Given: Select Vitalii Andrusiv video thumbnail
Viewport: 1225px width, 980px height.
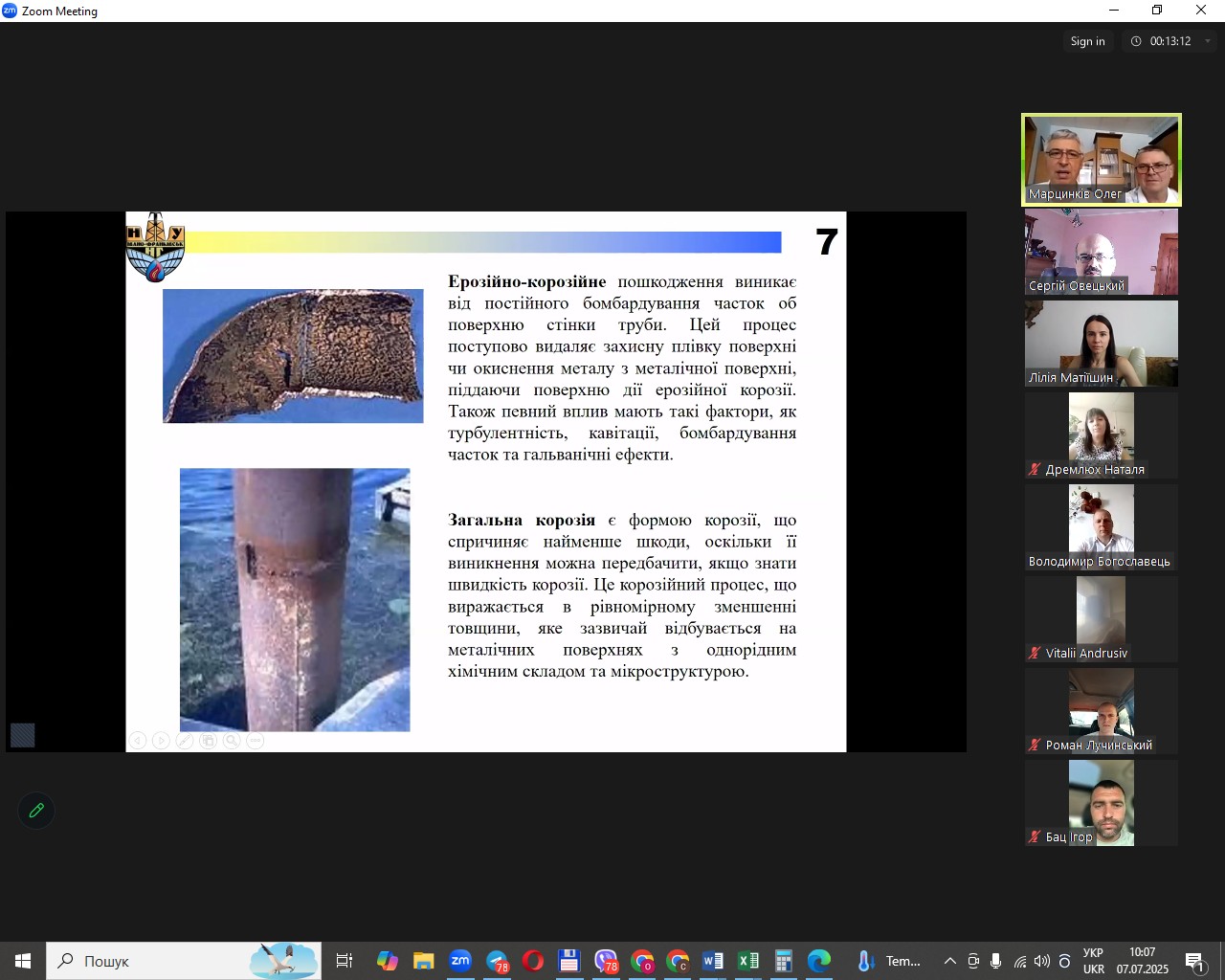Looking at the screenshot, I should pyautogui.click(x=1102, y=619).
